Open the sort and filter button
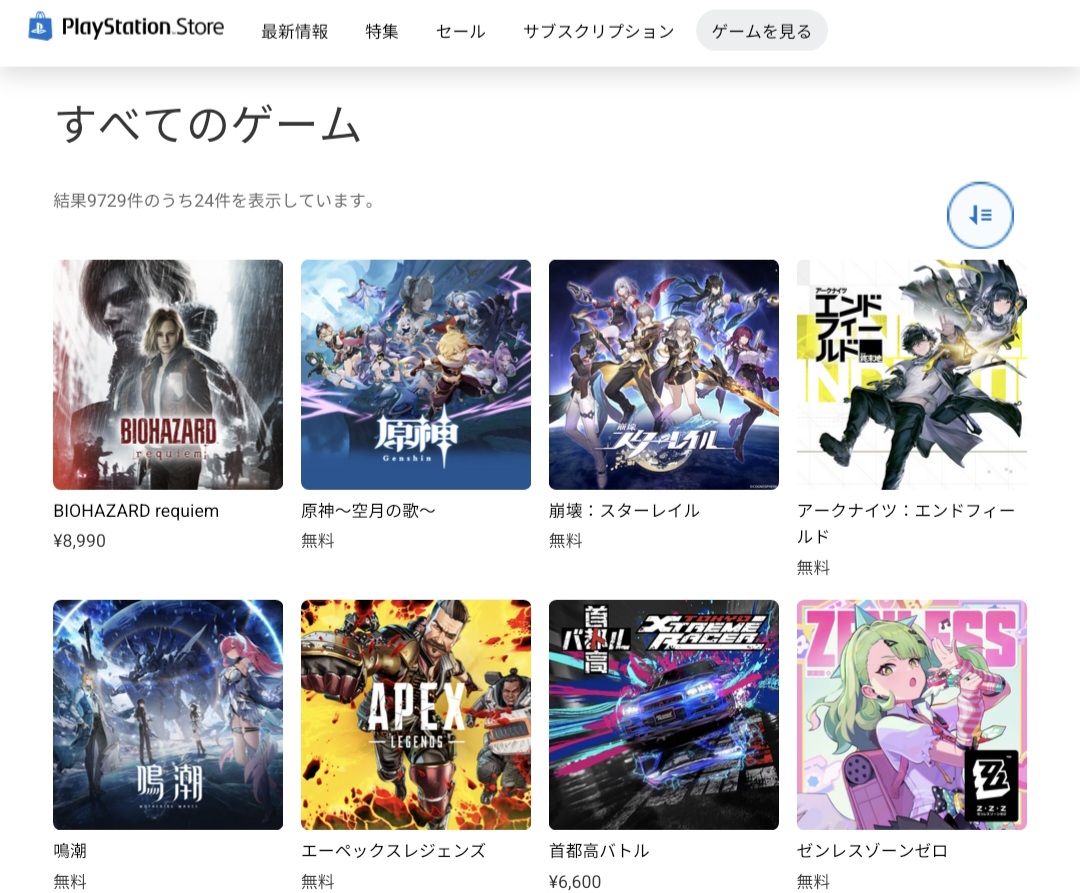 click(980, 215)
